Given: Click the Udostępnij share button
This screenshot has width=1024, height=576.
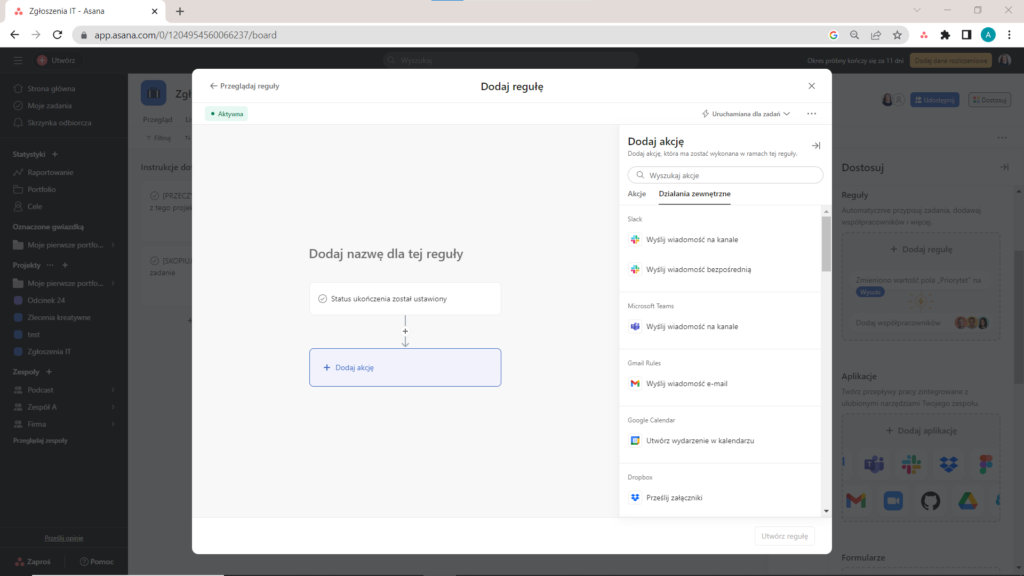Looking at the screenshot, I should pyautogui.click(x=935, y=100).
